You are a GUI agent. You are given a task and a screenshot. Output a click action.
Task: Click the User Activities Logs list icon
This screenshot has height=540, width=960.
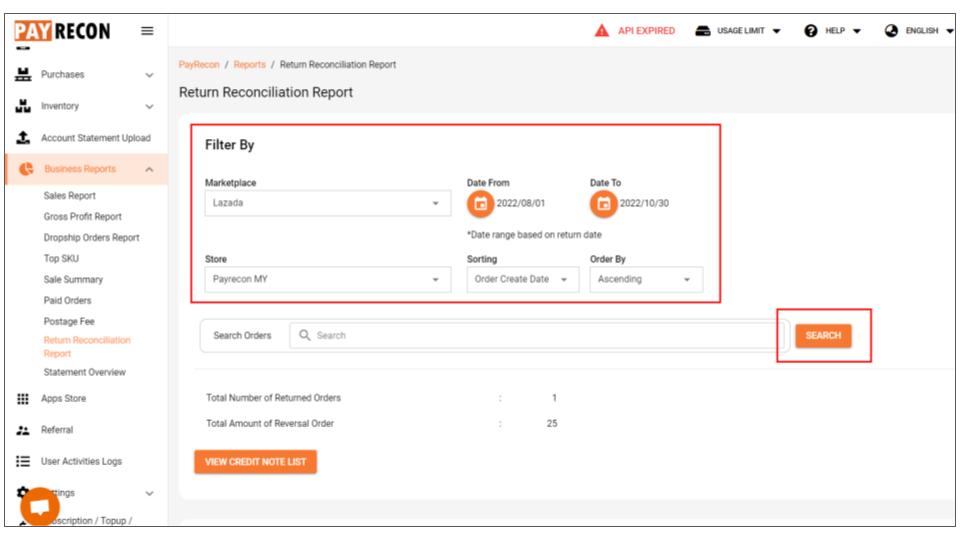click(23, 461)
